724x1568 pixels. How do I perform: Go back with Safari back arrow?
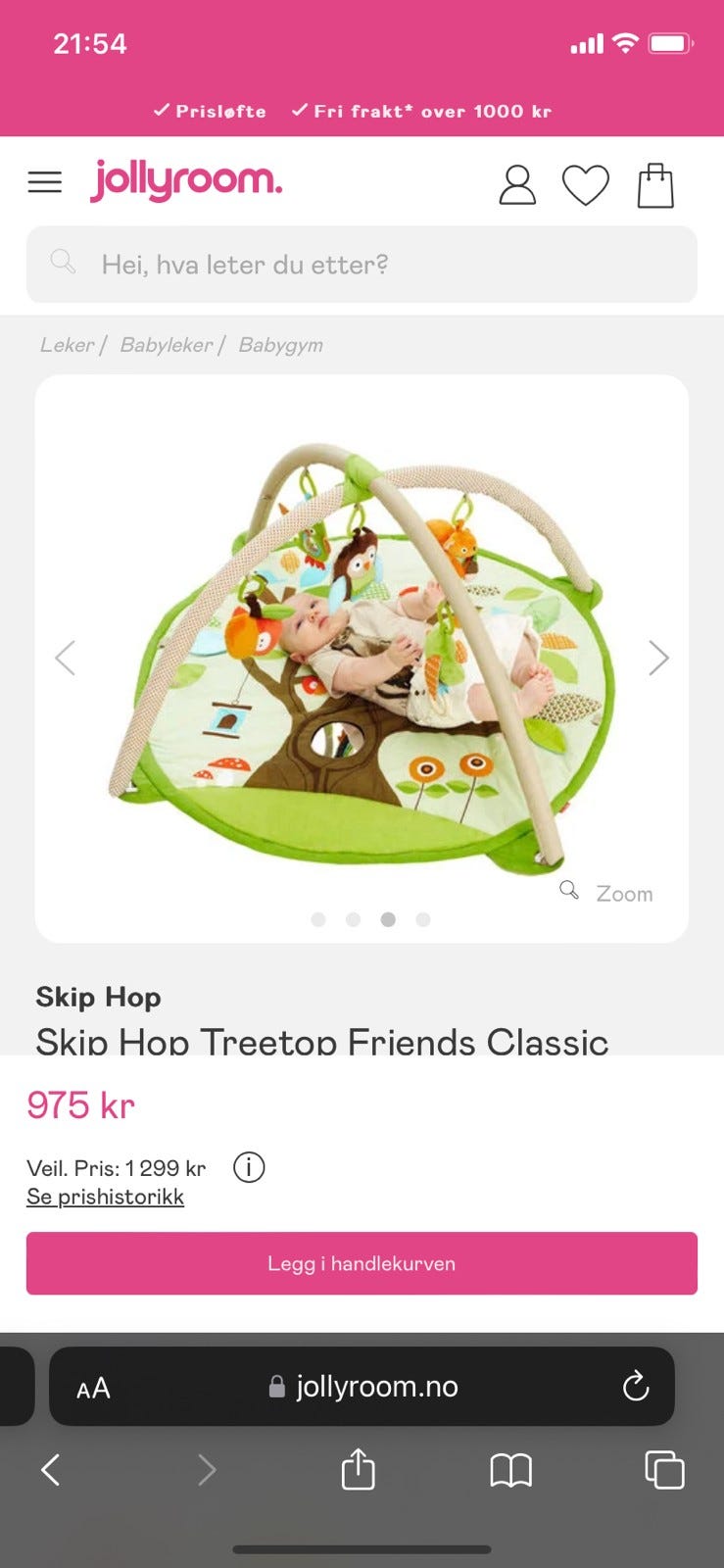[x=51, y=1469]
